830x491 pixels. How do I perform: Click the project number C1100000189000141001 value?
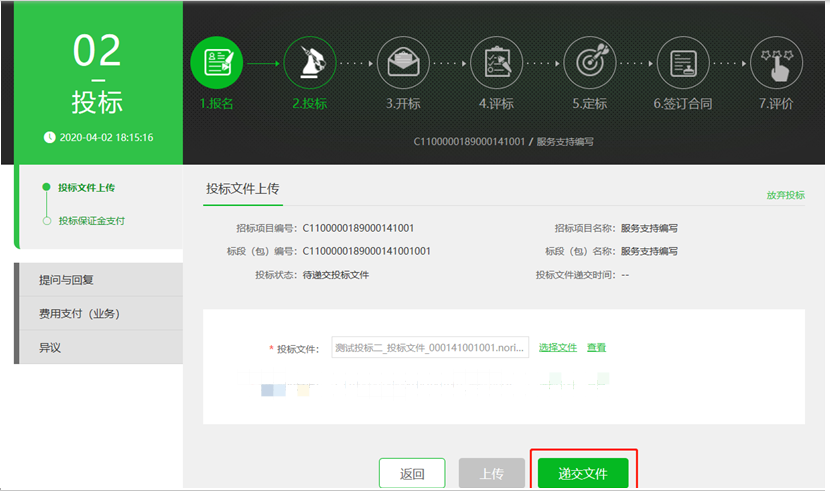[358, 229]
